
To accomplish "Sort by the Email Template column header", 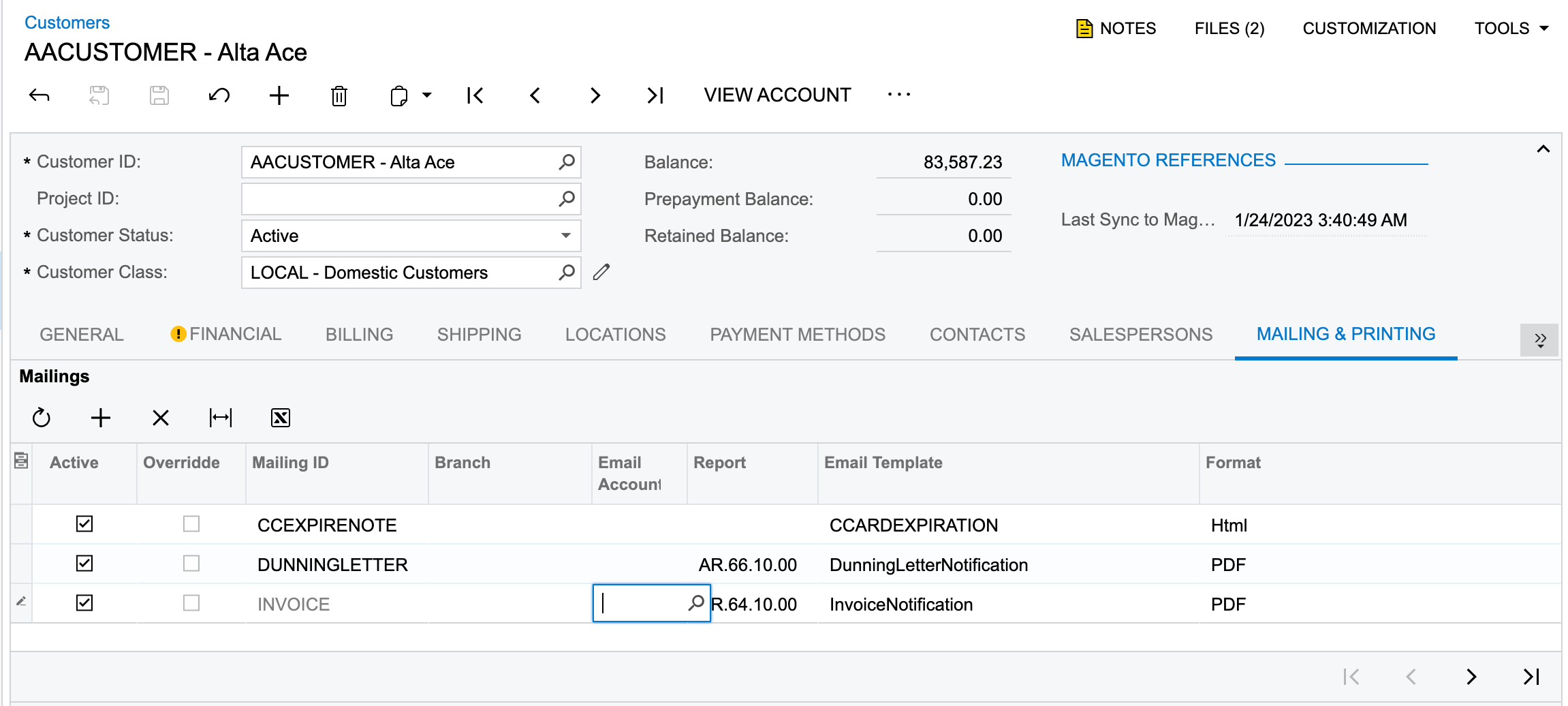I will pyautogui.click(x=883, y=463).
